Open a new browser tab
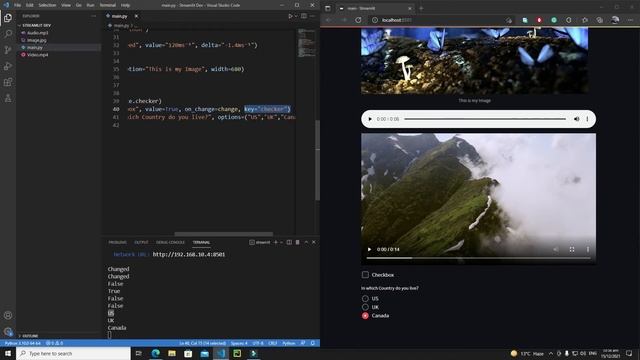 pos(421,8)
